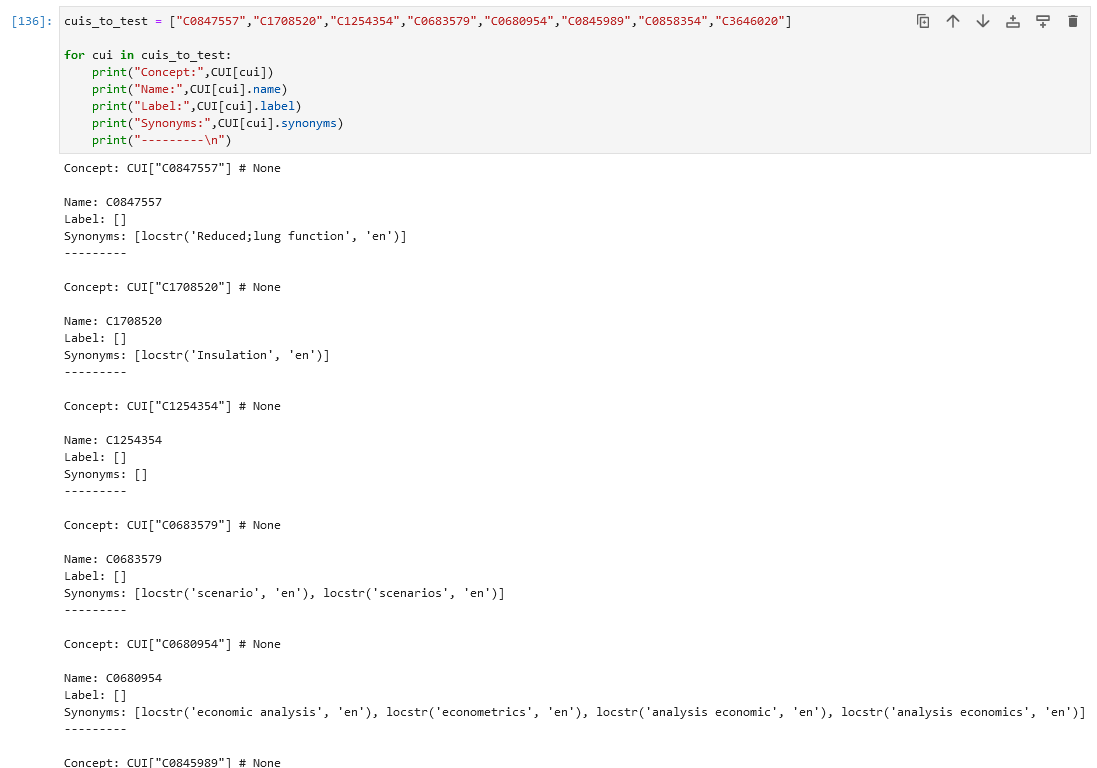Delete this cell with the trash icon
Image resolution: width=1097 pixels, height=768 pixels.
tap(1073, 21)
